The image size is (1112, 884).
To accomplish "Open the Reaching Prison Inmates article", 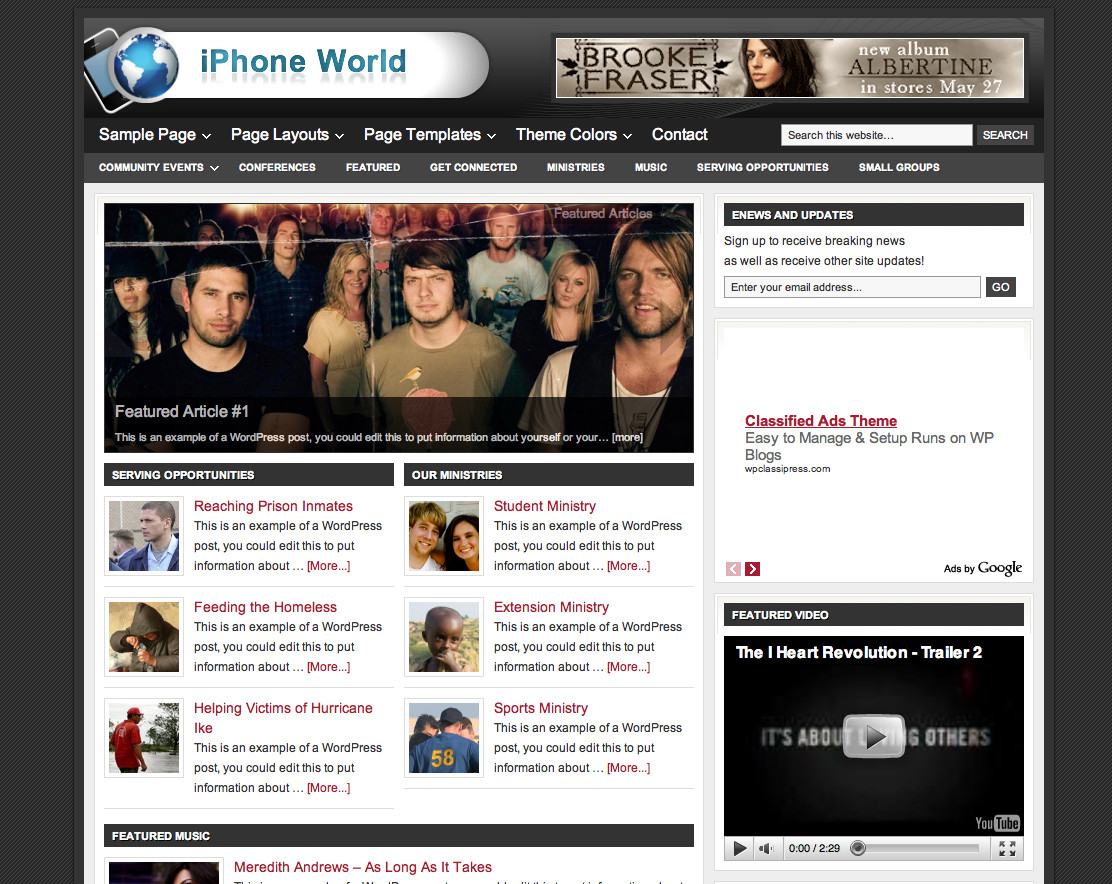I will (x=273, y=506).
